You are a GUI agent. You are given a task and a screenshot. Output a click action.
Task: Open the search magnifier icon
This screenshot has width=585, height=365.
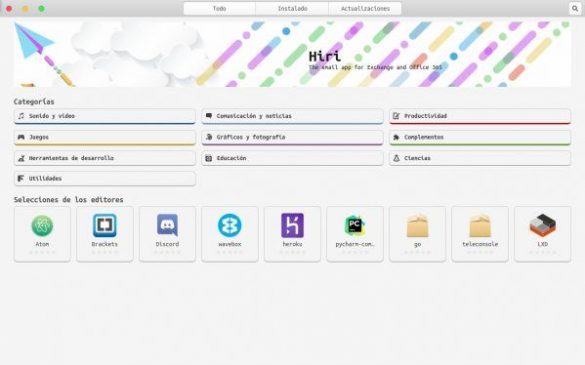click(575, 8)
